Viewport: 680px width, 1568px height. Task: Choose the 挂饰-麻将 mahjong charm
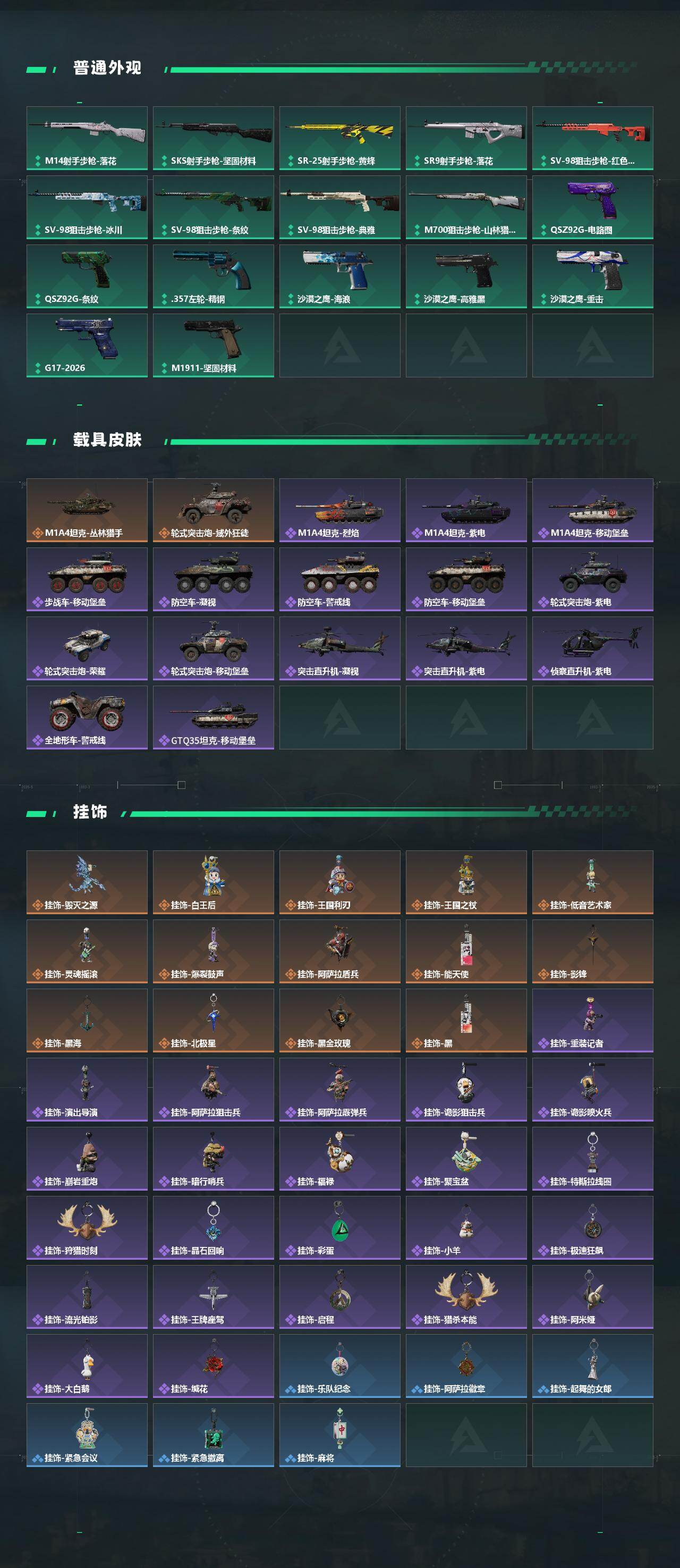339,1435
